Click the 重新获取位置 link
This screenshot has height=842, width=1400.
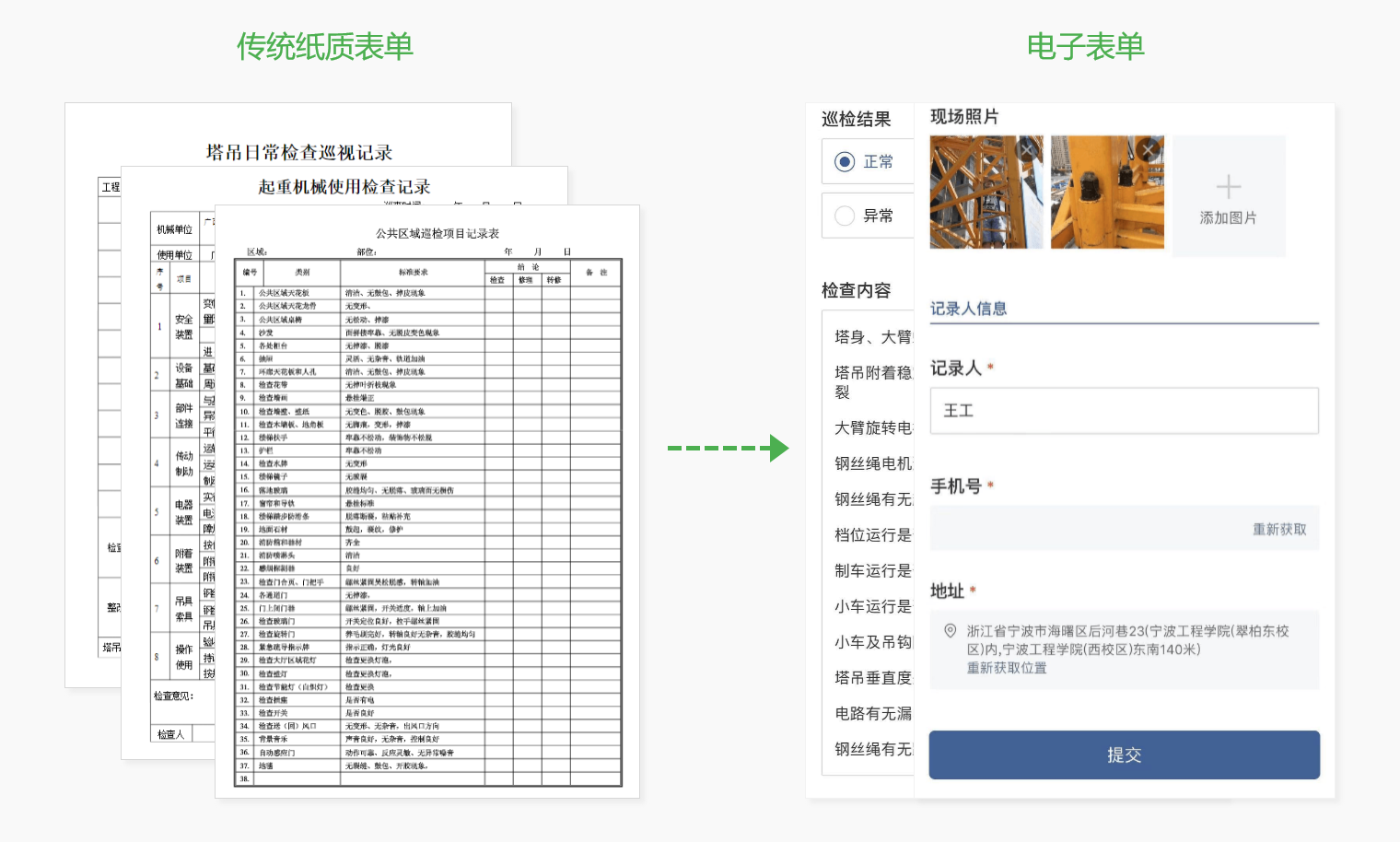(1006, 668)
